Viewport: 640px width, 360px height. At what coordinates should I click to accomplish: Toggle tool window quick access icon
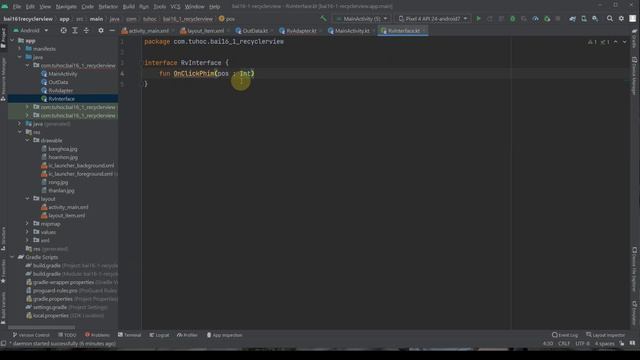[3, 344]
